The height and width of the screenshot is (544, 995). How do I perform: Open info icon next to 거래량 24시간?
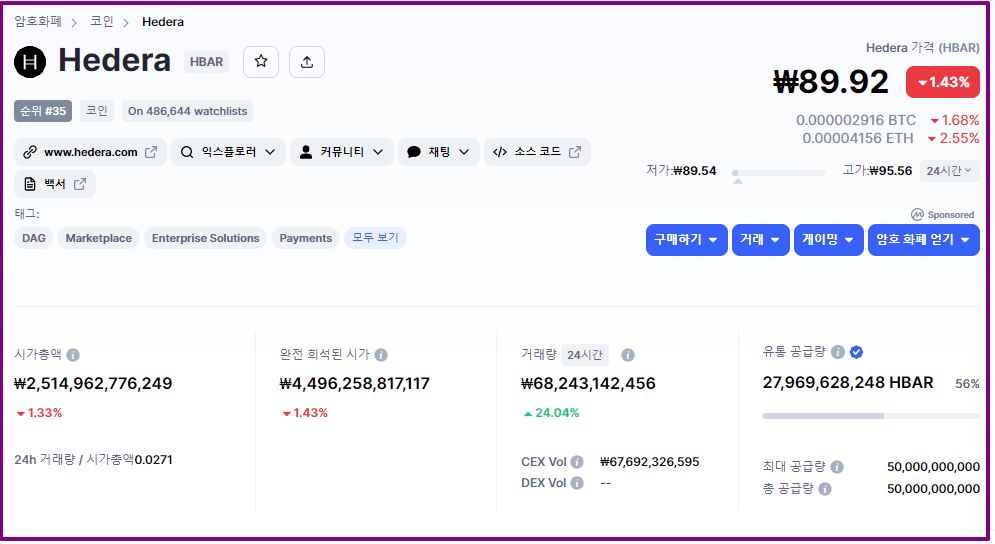[x=628, y=355]
